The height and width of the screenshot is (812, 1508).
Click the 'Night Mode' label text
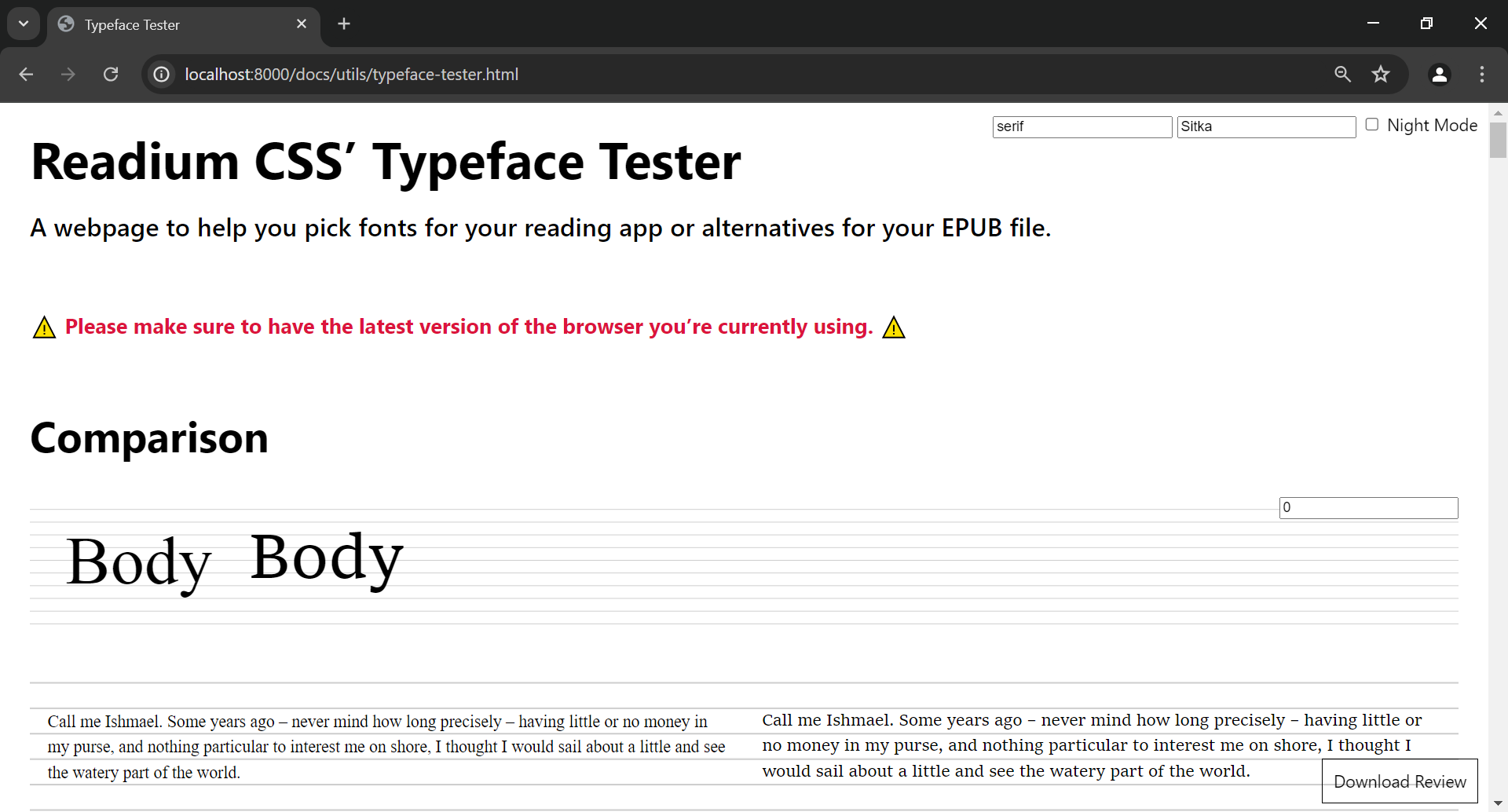(x=1432, y=125)
